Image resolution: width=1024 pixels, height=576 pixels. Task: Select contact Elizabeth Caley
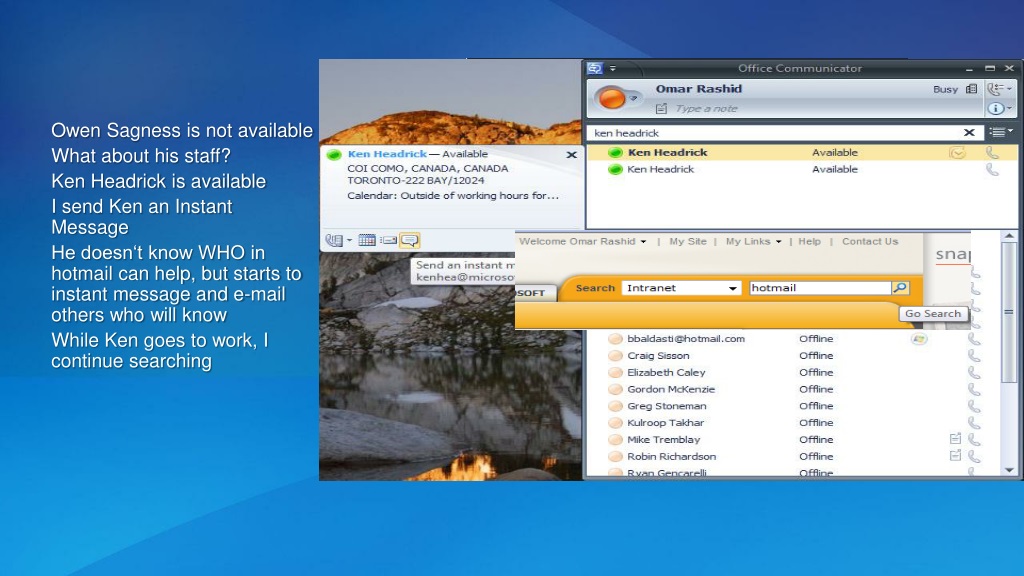click(x=666, y=373)
